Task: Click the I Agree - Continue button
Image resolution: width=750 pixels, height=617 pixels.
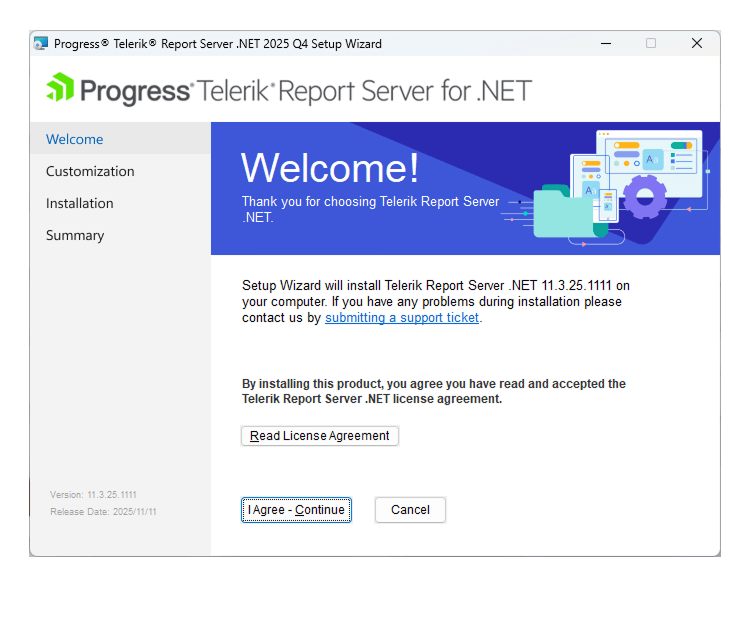Action: pyautogui.click(x=296, y=510)
